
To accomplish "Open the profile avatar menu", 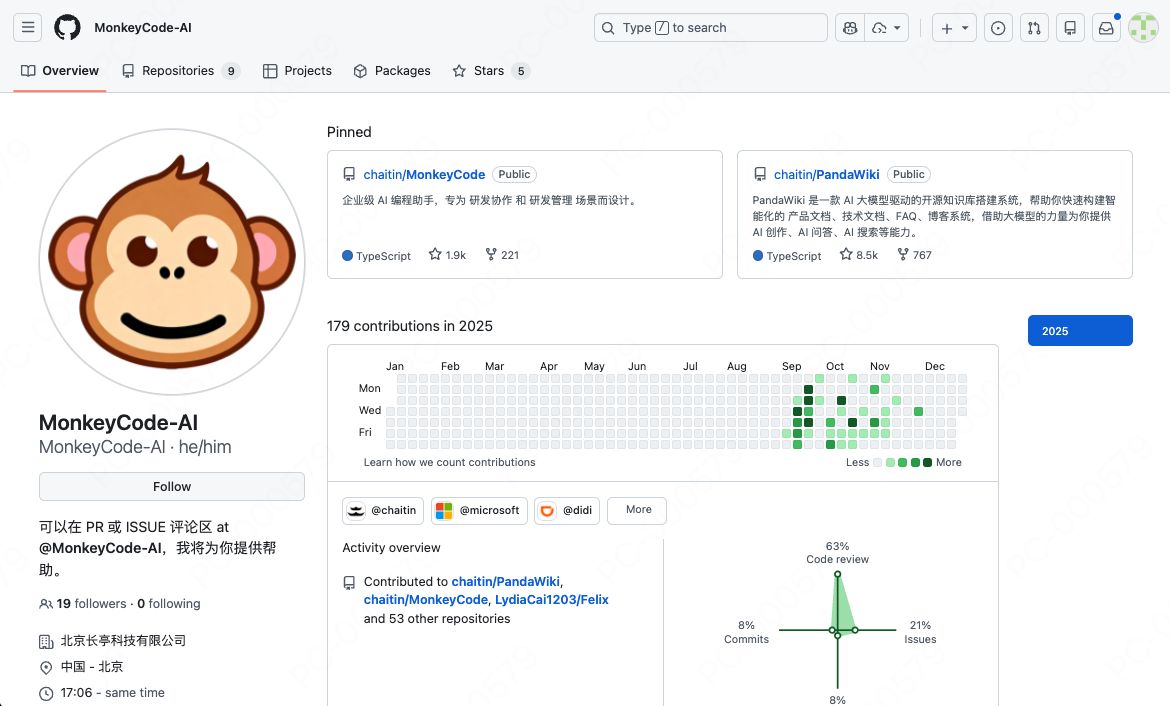I will pyautogui.click(x=1142, y=27).
